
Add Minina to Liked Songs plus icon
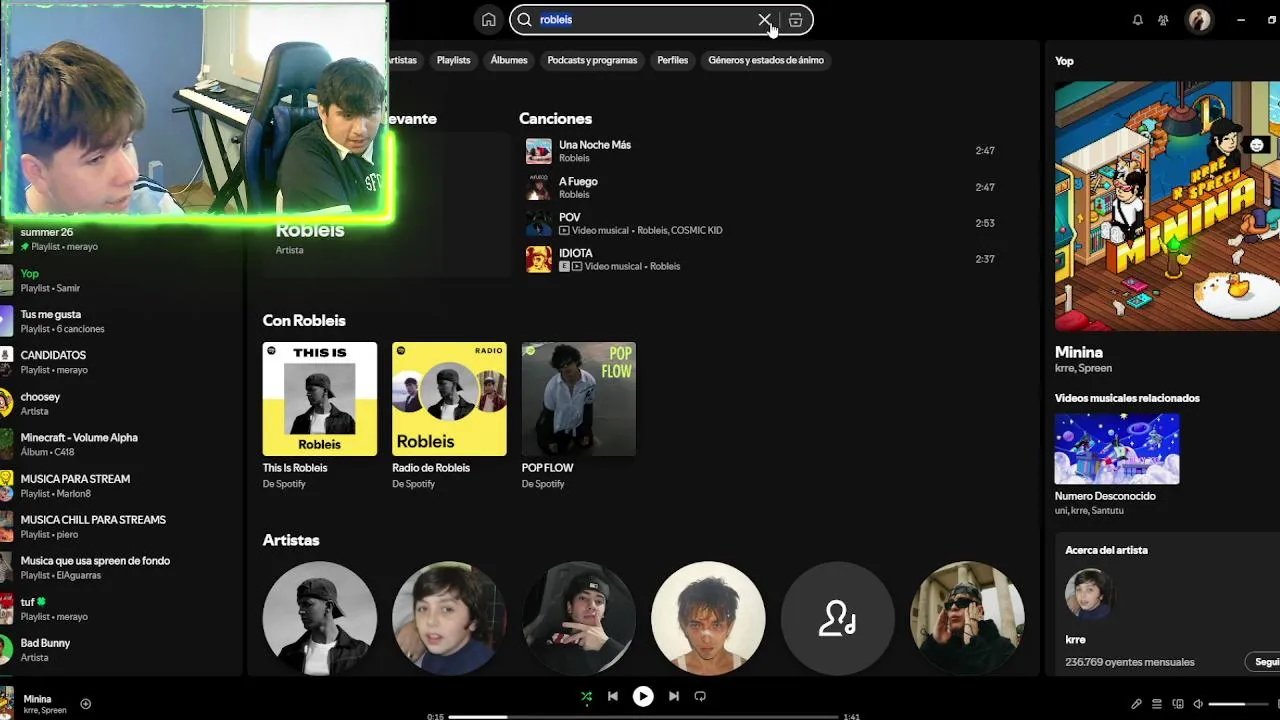86,704
